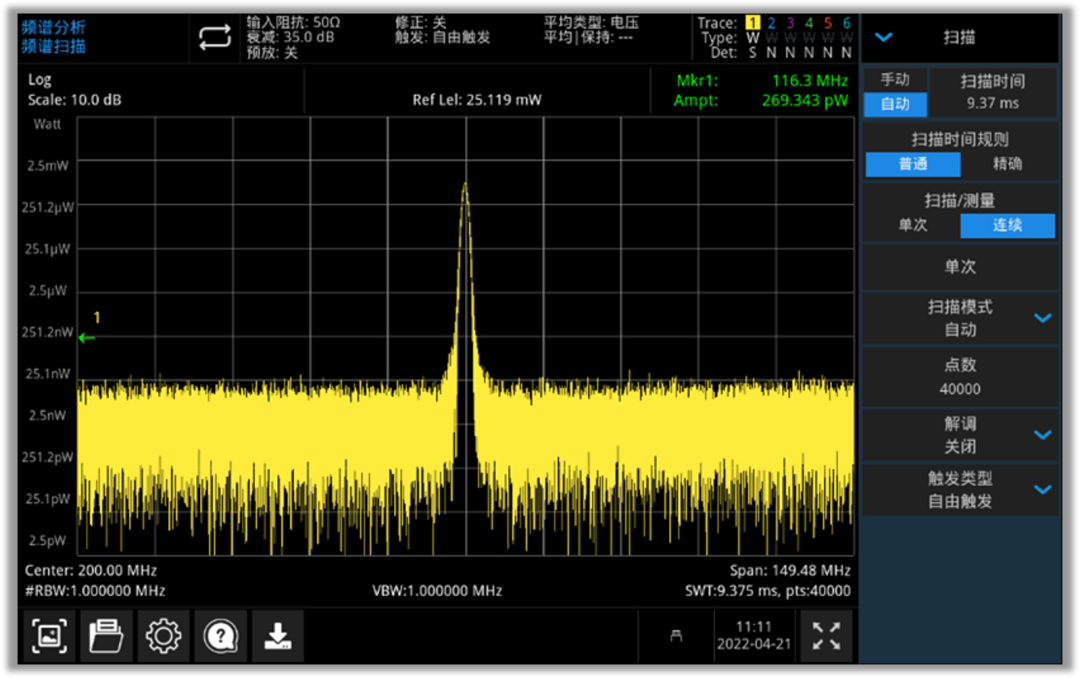
Task: Switch sweep time to manual (手动)
Action: click(895, 80)
